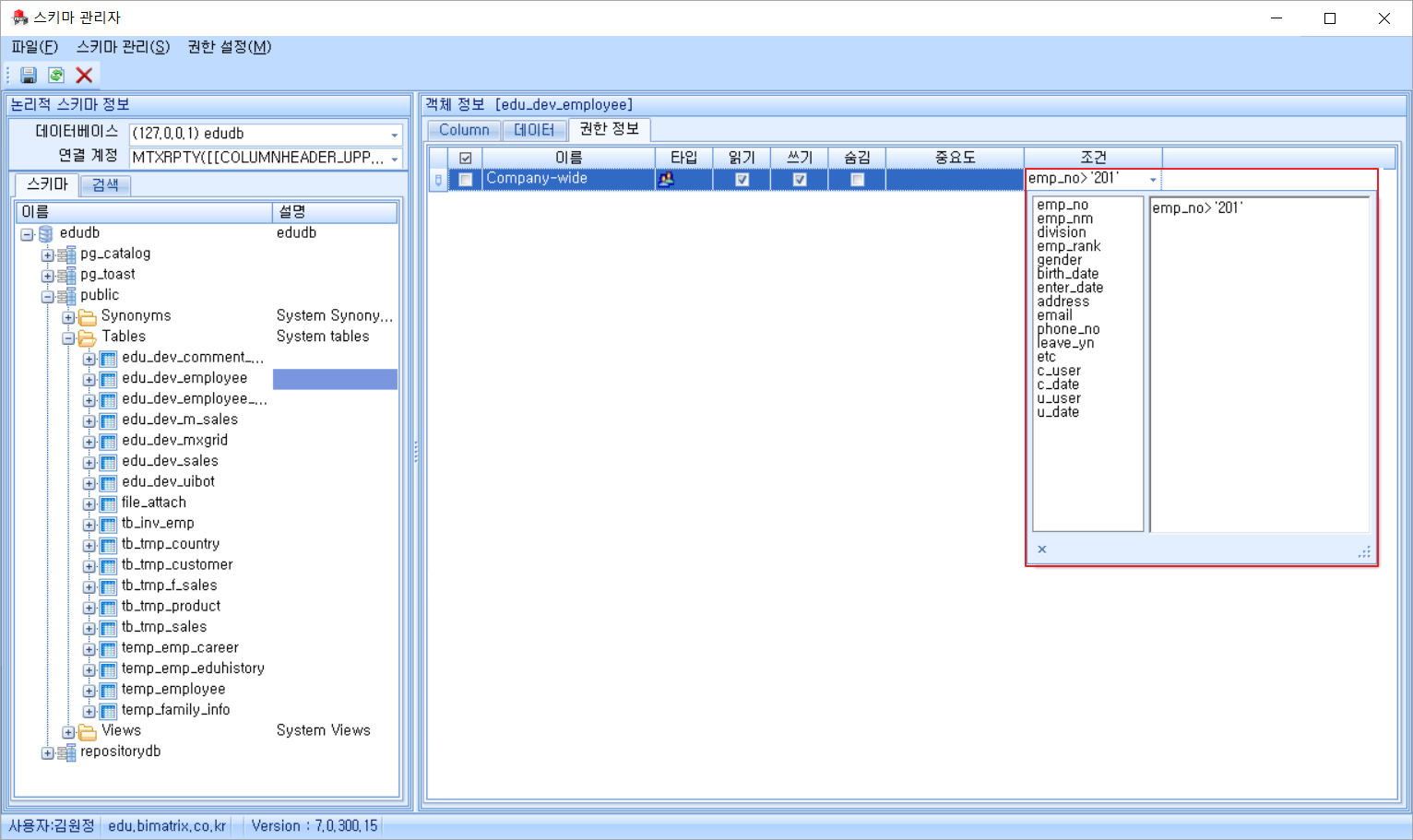Select birth_date in the condition field list
This screenshot has width=1413, height=840.
[1067, 274]
